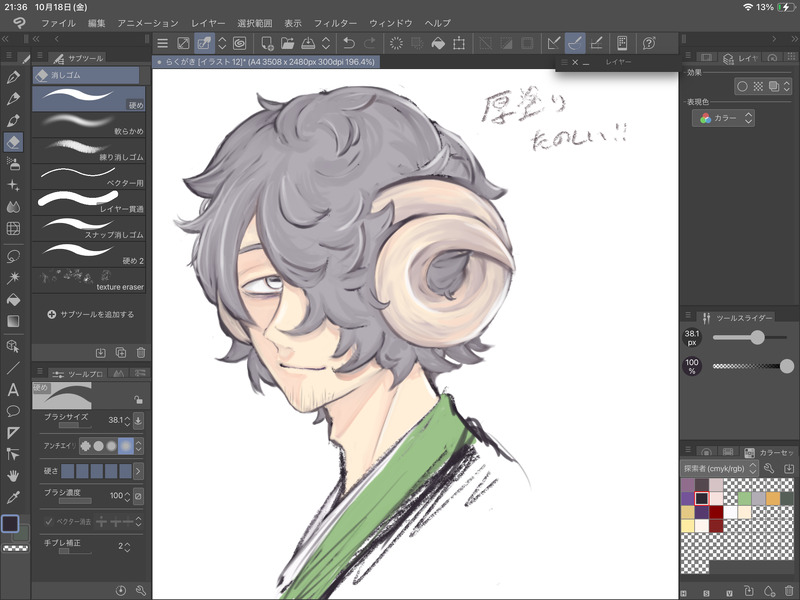Select the Auto select magic wand tool

[x=13, y=277]
